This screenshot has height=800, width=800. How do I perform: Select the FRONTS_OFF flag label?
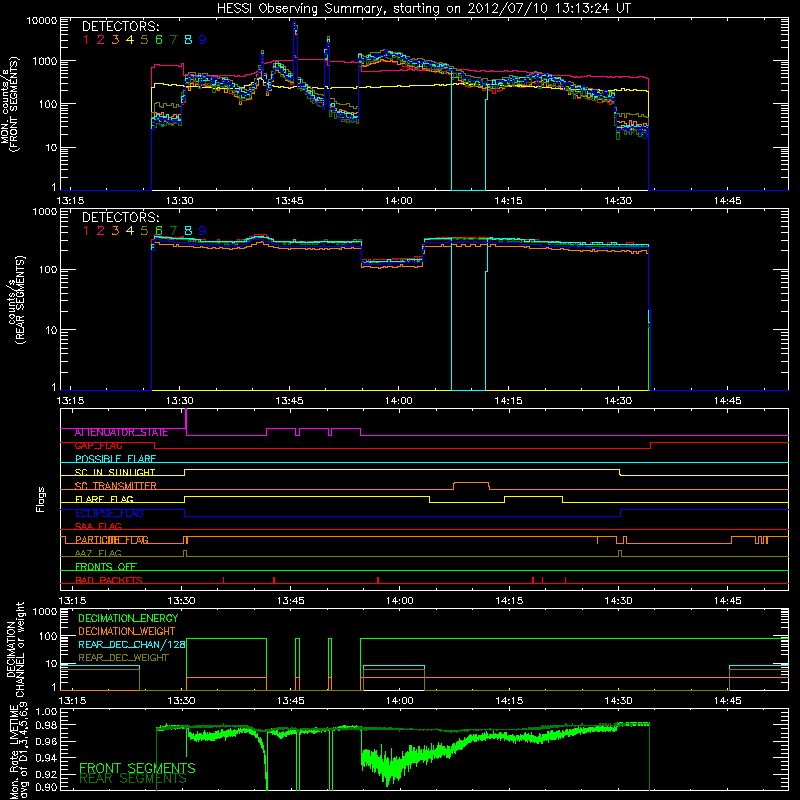coord(106,567)
